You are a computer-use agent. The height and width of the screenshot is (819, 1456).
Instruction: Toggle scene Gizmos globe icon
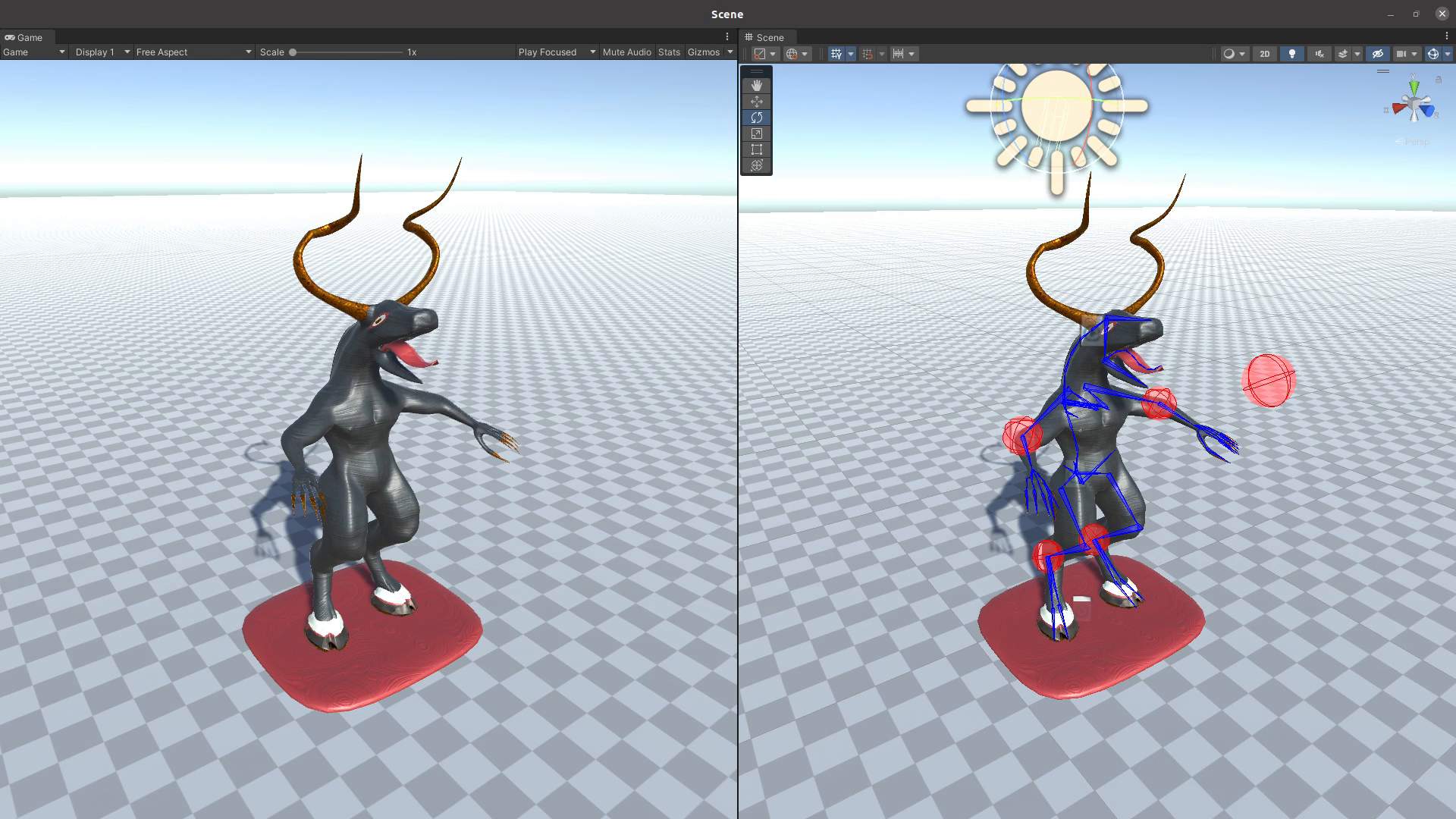[x=1432, y=54]
